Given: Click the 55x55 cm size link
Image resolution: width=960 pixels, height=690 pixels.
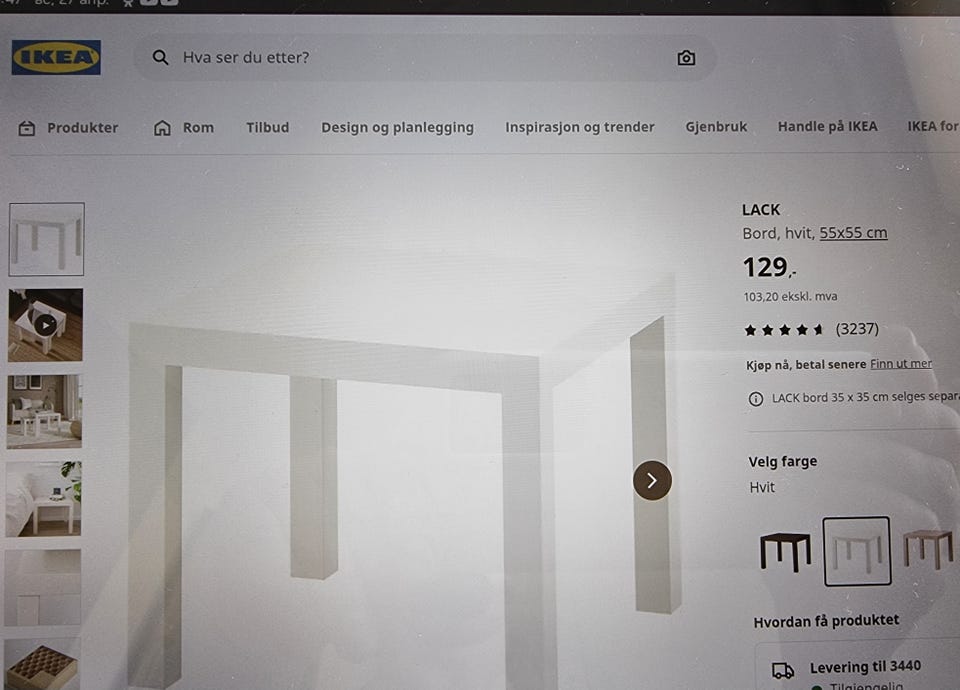Looking at the screenshot, I should click(853, 233).
